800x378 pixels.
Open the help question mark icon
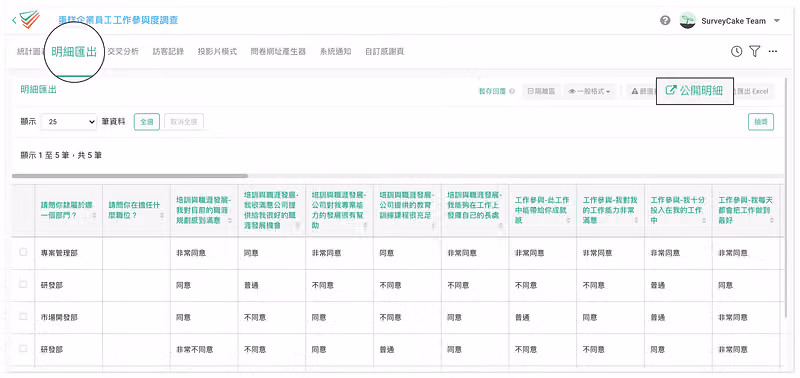(x=665, y=21)
